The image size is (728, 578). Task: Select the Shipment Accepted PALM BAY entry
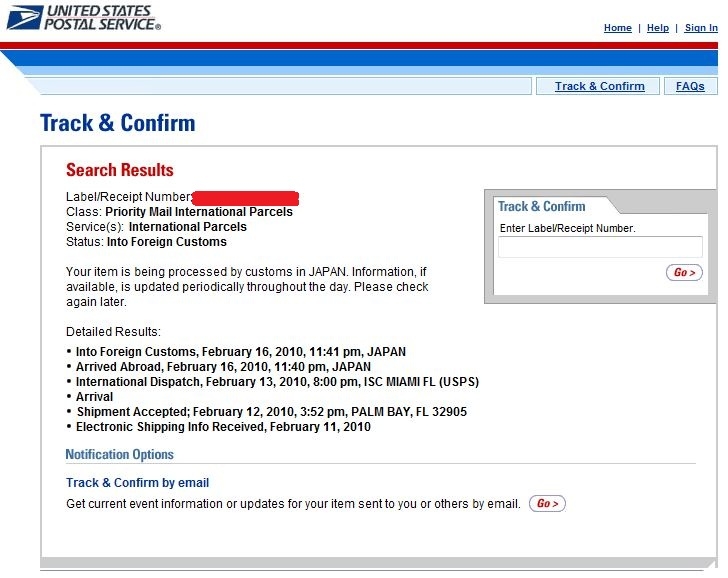pyautogui.click(x=272, y=412)
